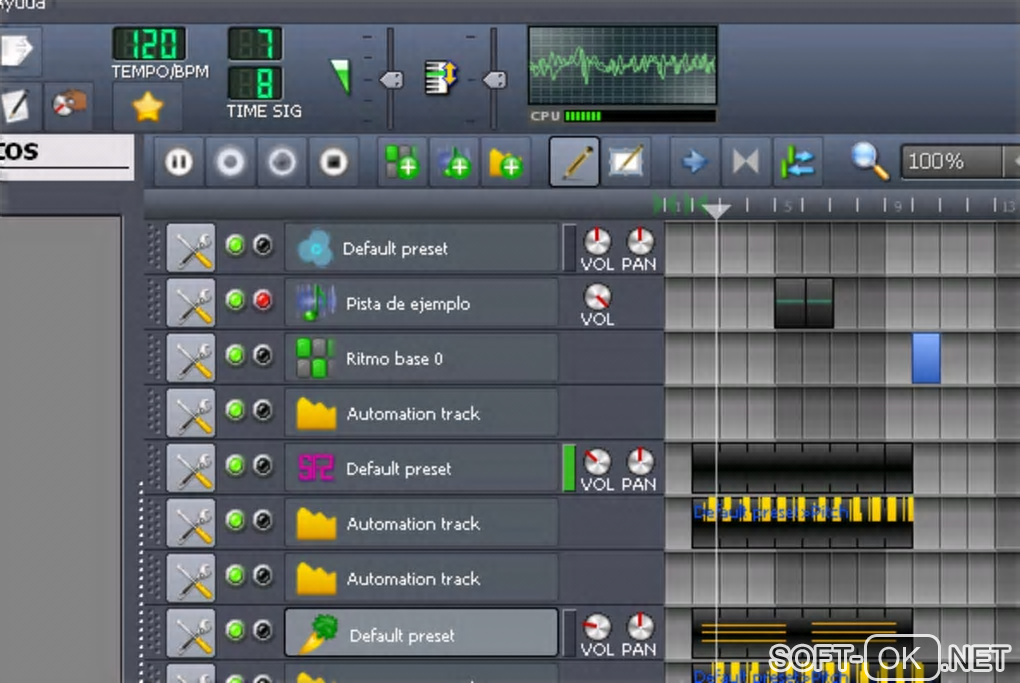Screen dimensions: 1020x683
Task: Click the oscilloscope waveform display
Action: pos(623,65)
